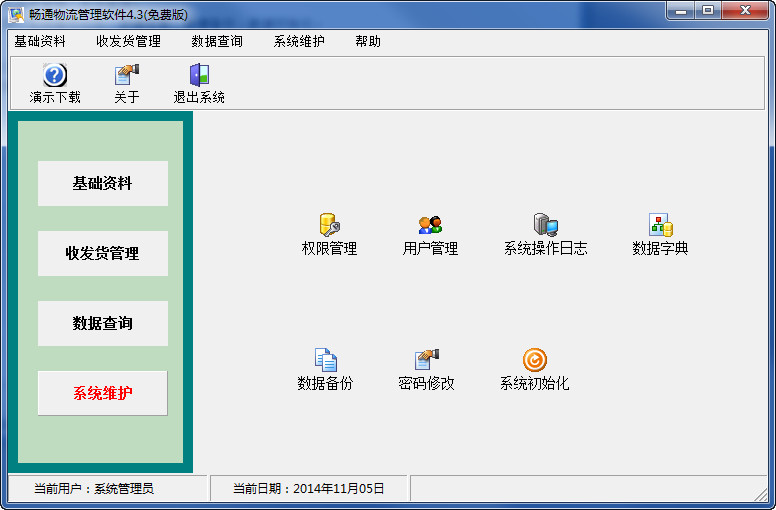Launch 数据备份 backup icon
The width and height of the screenshot is (776, 510).
tap(326, 360)
